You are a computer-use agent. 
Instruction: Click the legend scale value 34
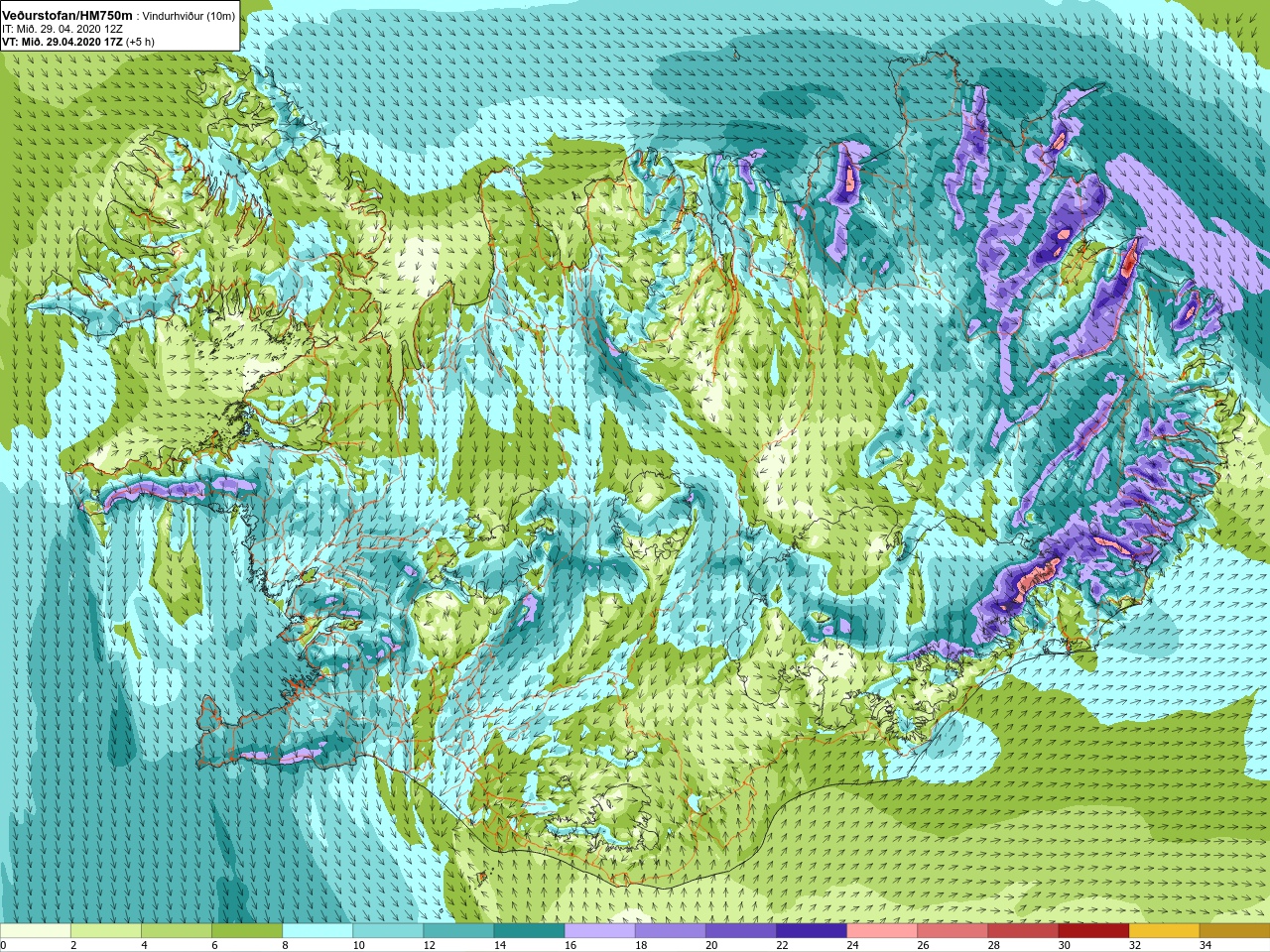pos(1206,945)
